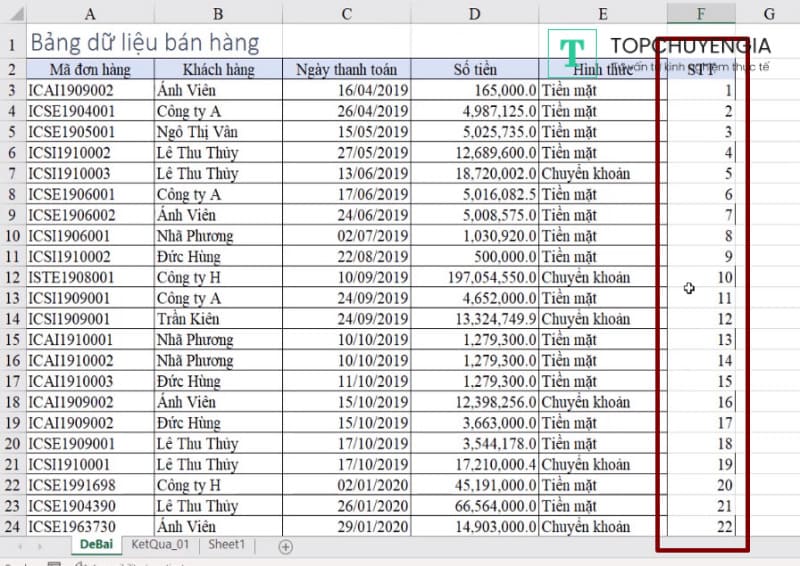The image size is (800, 566).
Task: Select the title cell 'Bảng dữ liệu bán hàng'
Action: point(144,43)
